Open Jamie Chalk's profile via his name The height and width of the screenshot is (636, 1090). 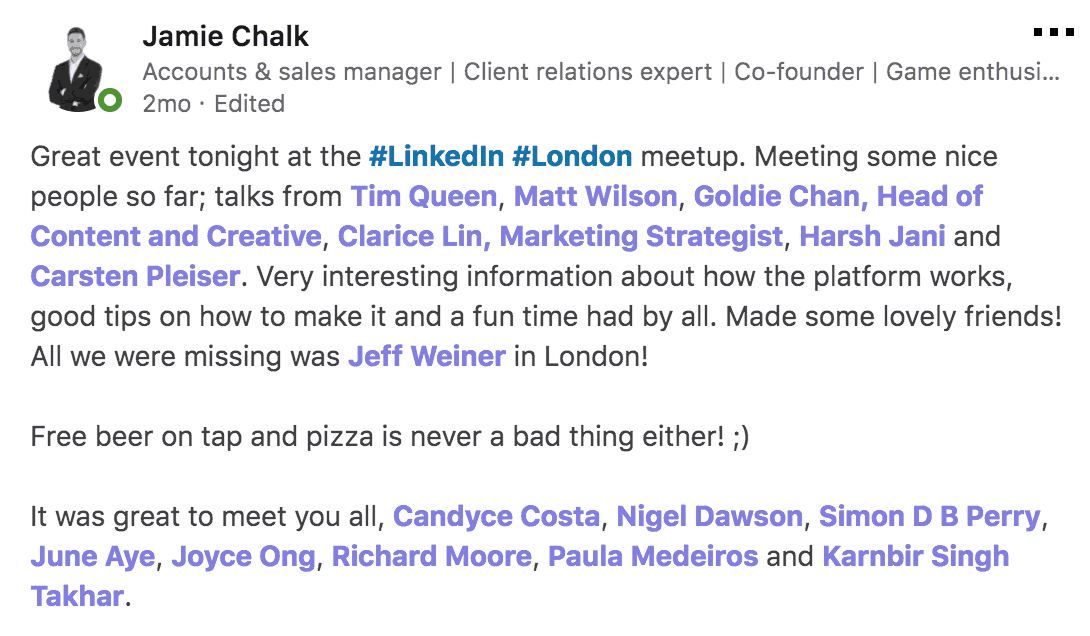(x=225, y=36)
